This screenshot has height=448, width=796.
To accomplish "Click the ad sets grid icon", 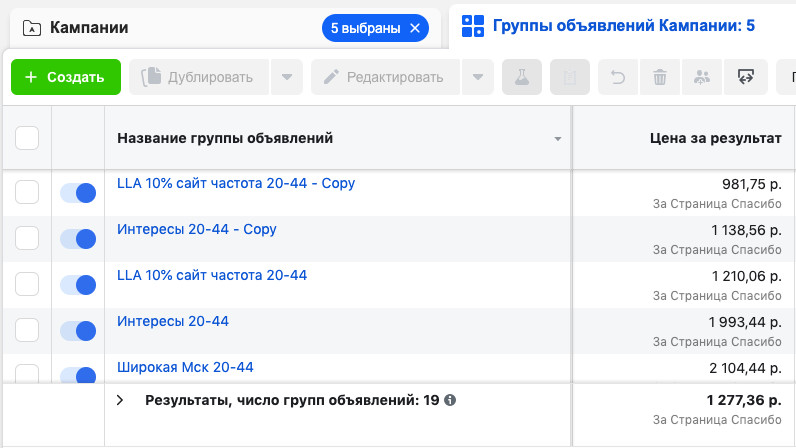I will [x=473, y=27].
